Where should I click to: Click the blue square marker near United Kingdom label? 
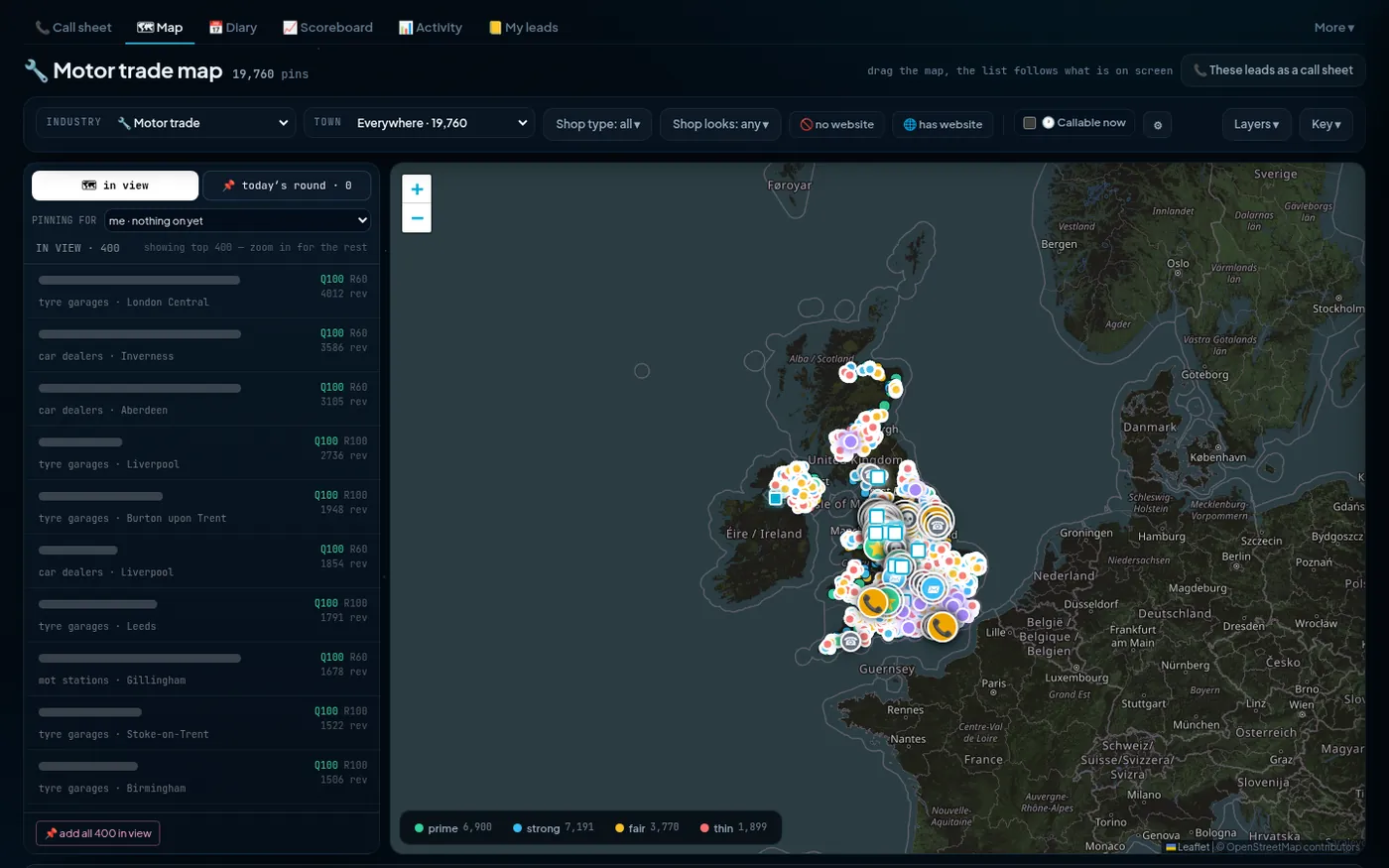(x=878, y=477)
